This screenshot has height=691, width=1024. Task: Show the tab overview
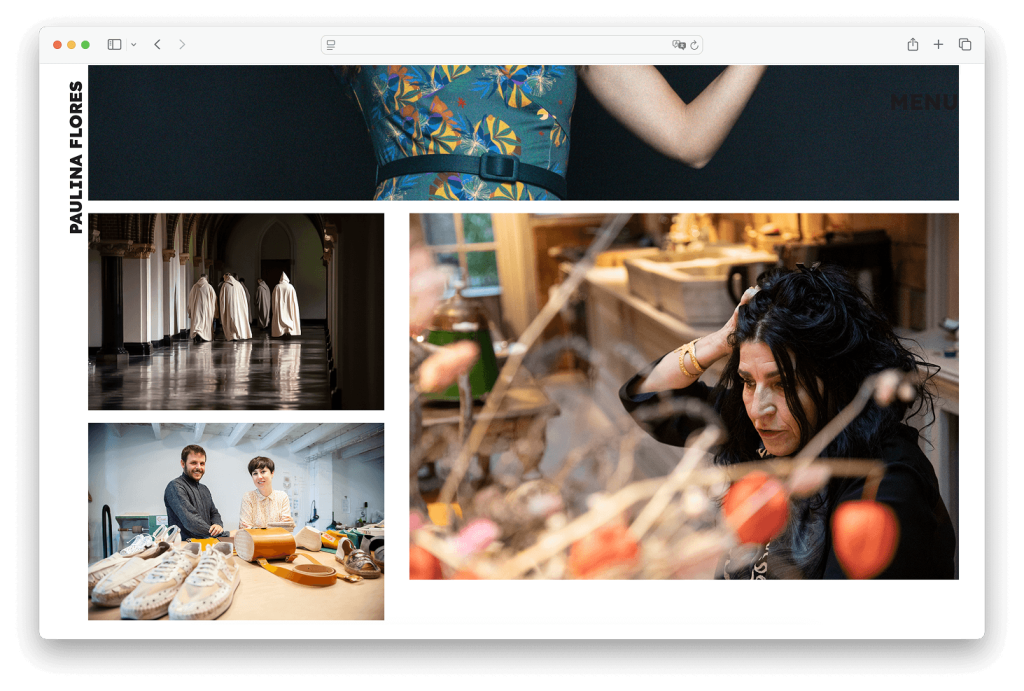965,45
